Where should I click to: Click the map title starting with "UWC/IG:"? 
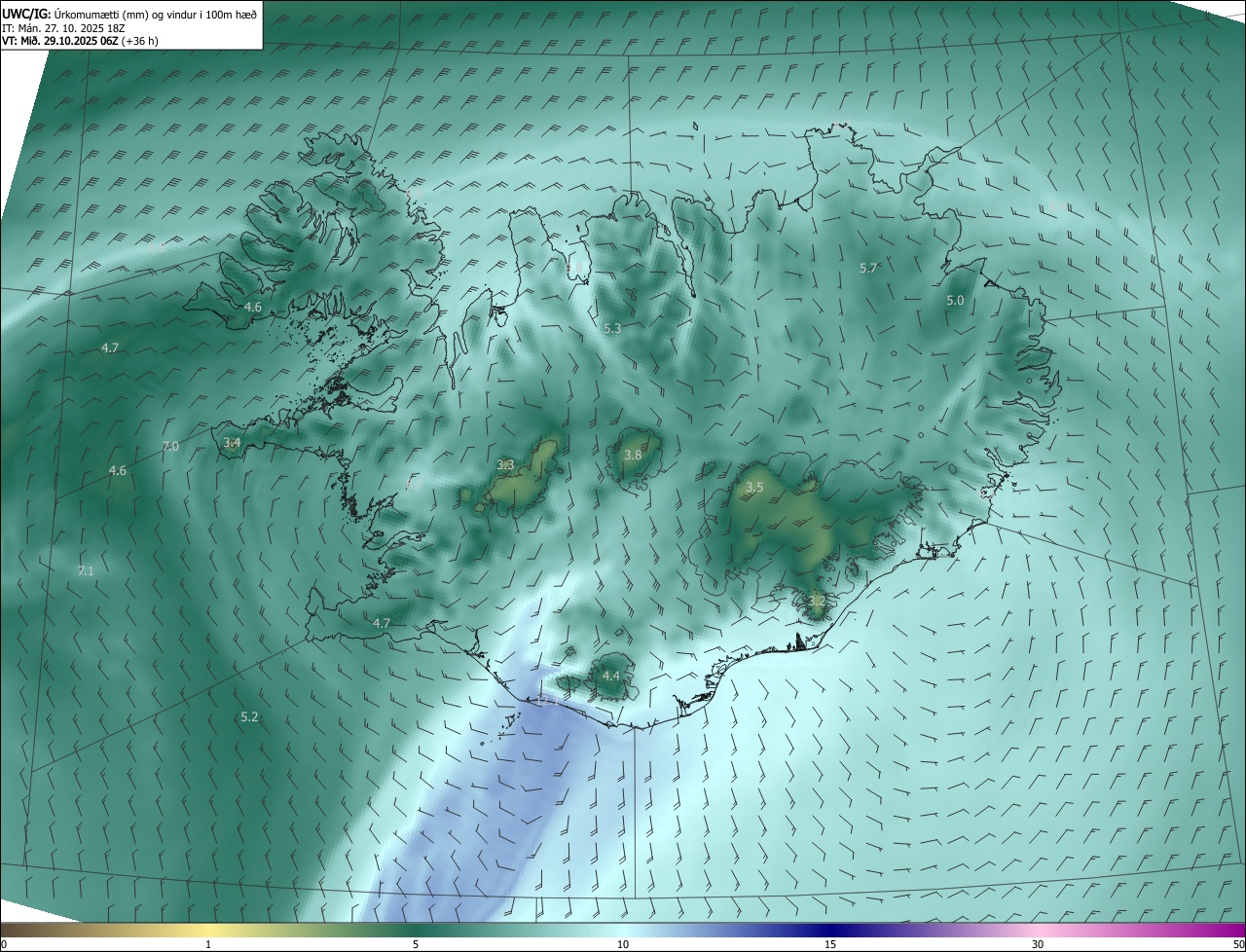[129, 13]
